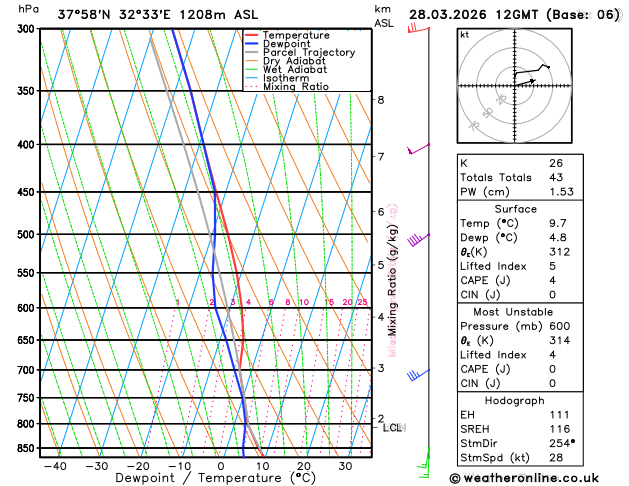Viewport: 629px width, 486px height.
Task: Click the '300' pressure level label
Action: (x=26, y=29)
